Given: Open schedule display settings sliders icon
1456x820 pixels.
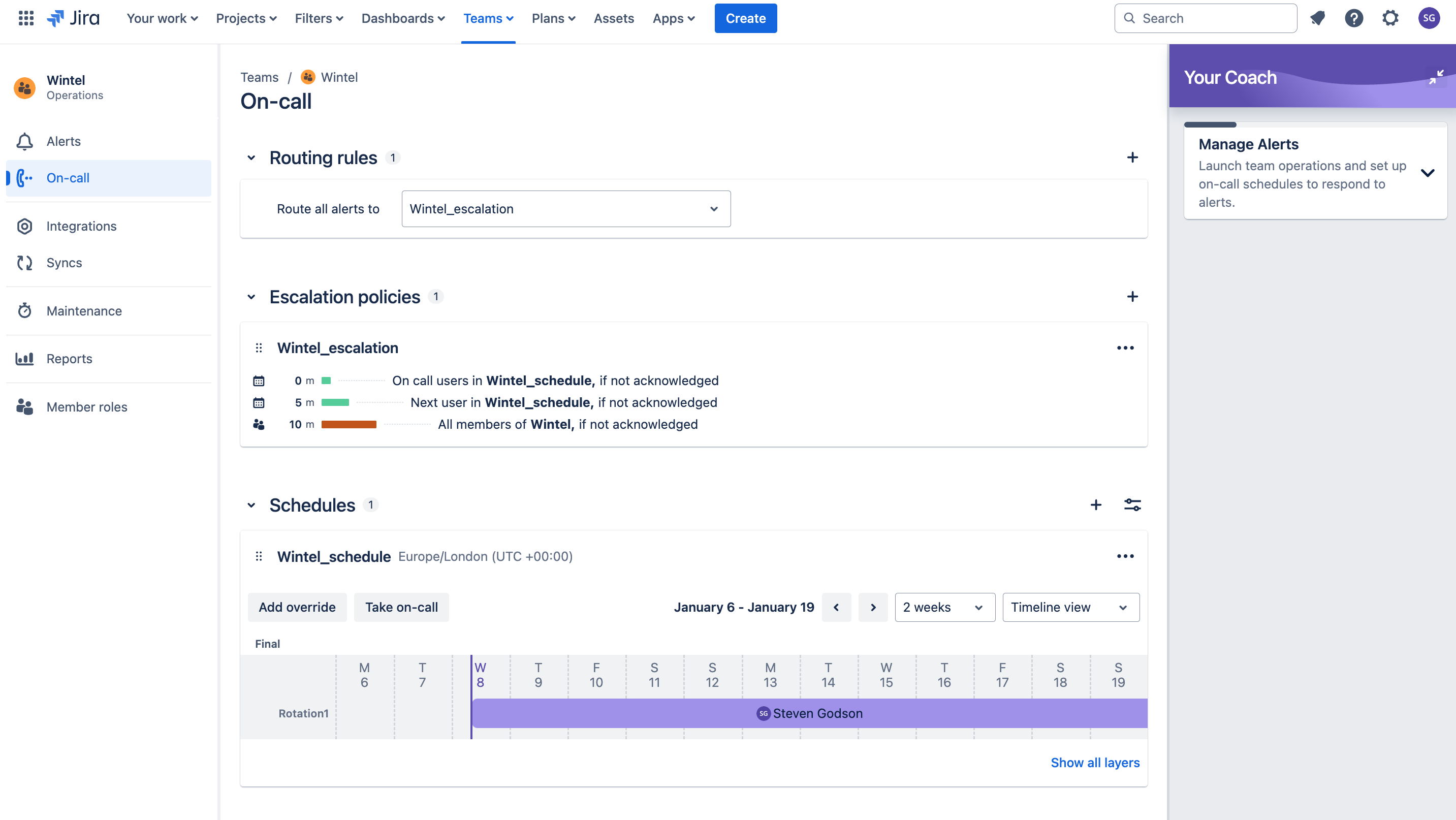Looking at the screenshot, I should click(1132, 504).
